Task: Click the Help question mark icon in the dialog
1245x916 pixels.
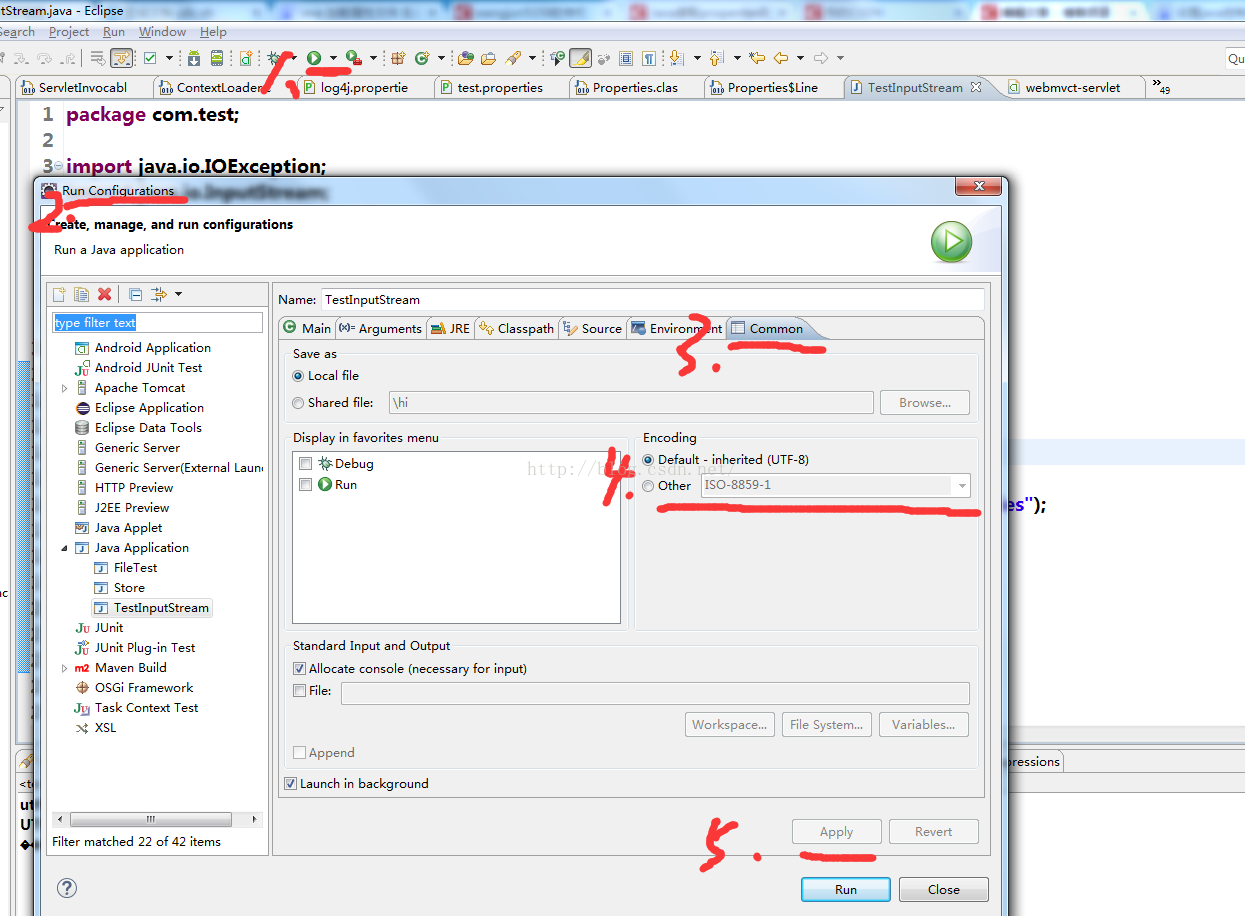Action: (x=67, y=888)
